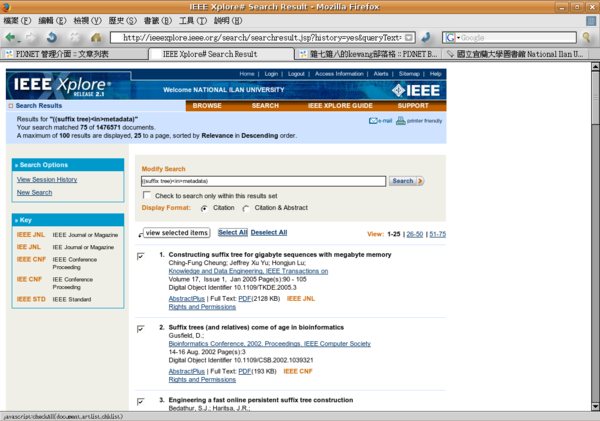Click the go arrow beside the URL bar
600x421 pixels.
(426, 37)
